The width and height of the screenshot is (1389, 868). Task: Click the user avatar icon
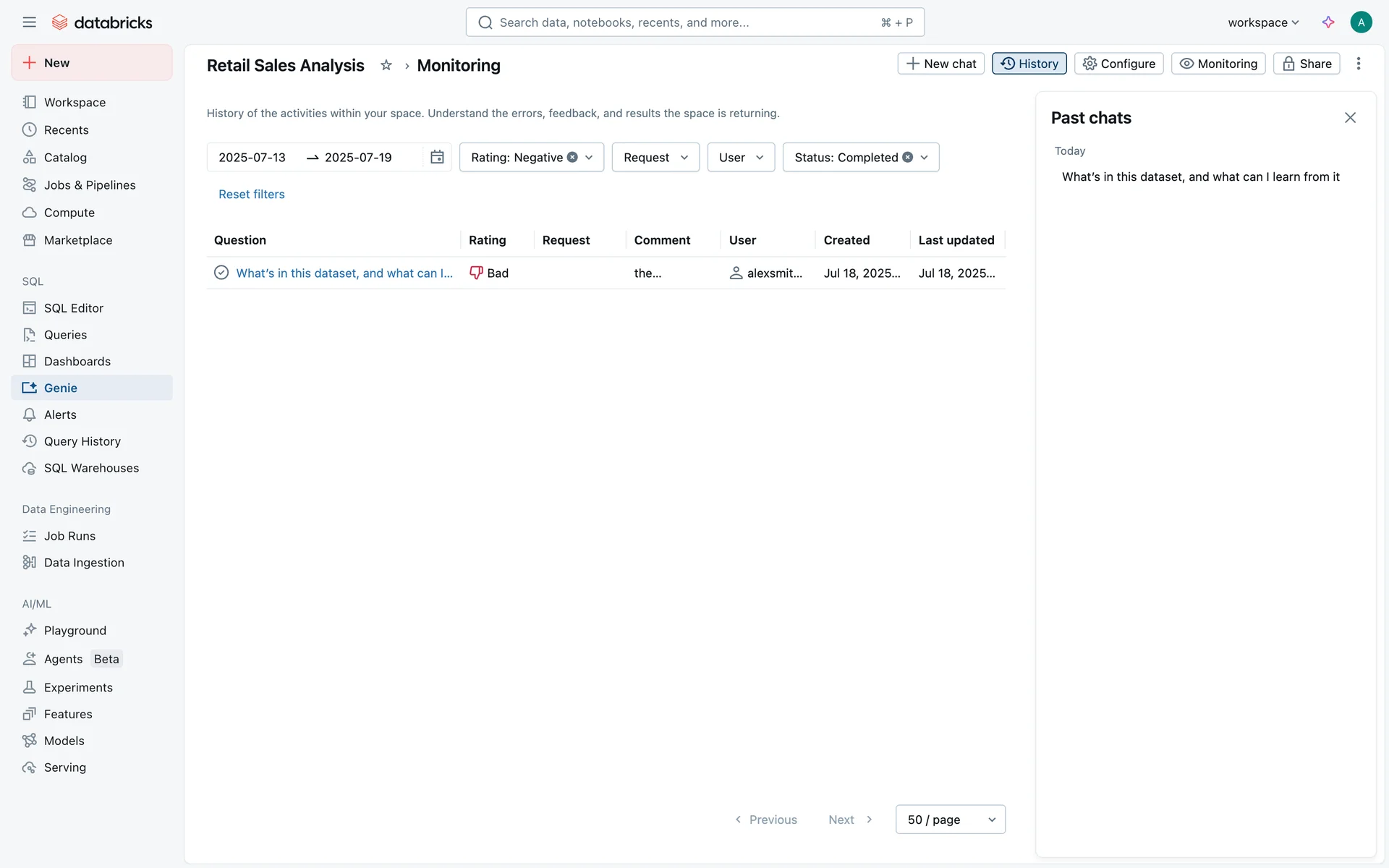click(x=1361, y=22)
